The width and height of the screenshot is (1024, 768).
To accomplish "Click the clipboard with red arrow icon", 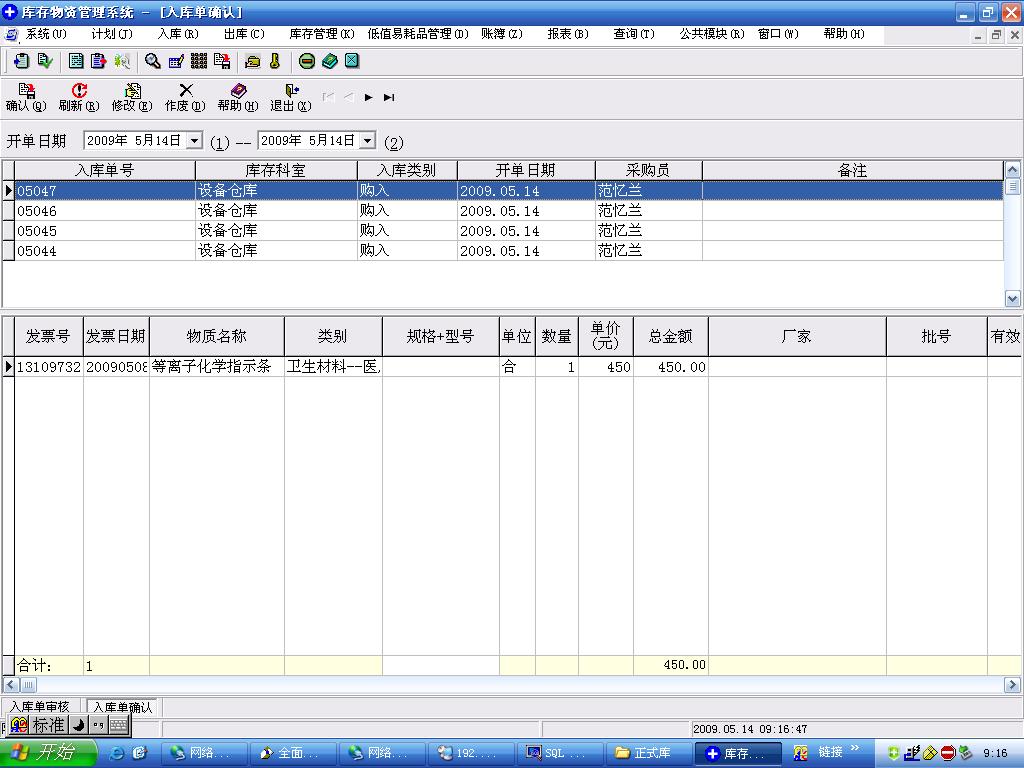I will click(99, 61).
